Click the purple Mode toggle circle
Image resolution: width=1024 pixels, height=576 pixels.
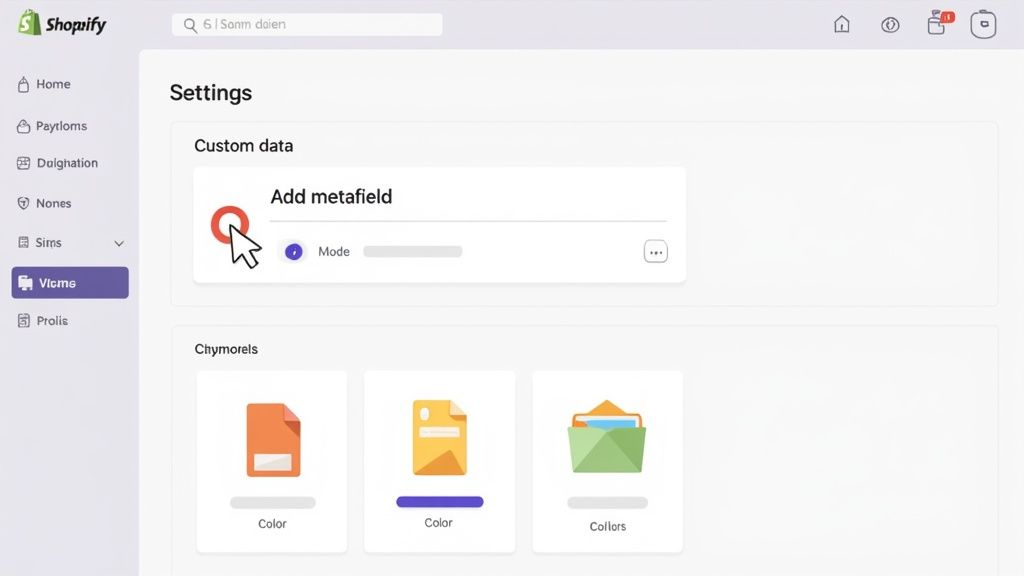tap(293, 251)
